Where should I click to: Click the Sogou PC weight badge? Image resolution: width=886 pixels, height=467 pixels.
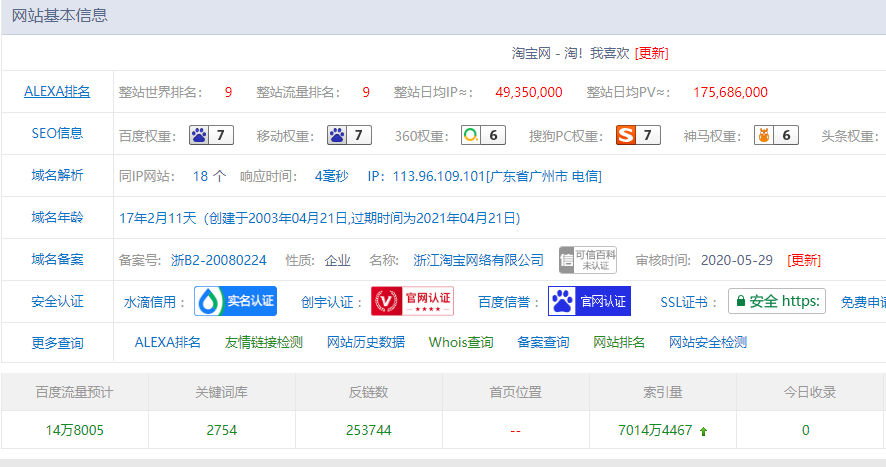[638, 135]
